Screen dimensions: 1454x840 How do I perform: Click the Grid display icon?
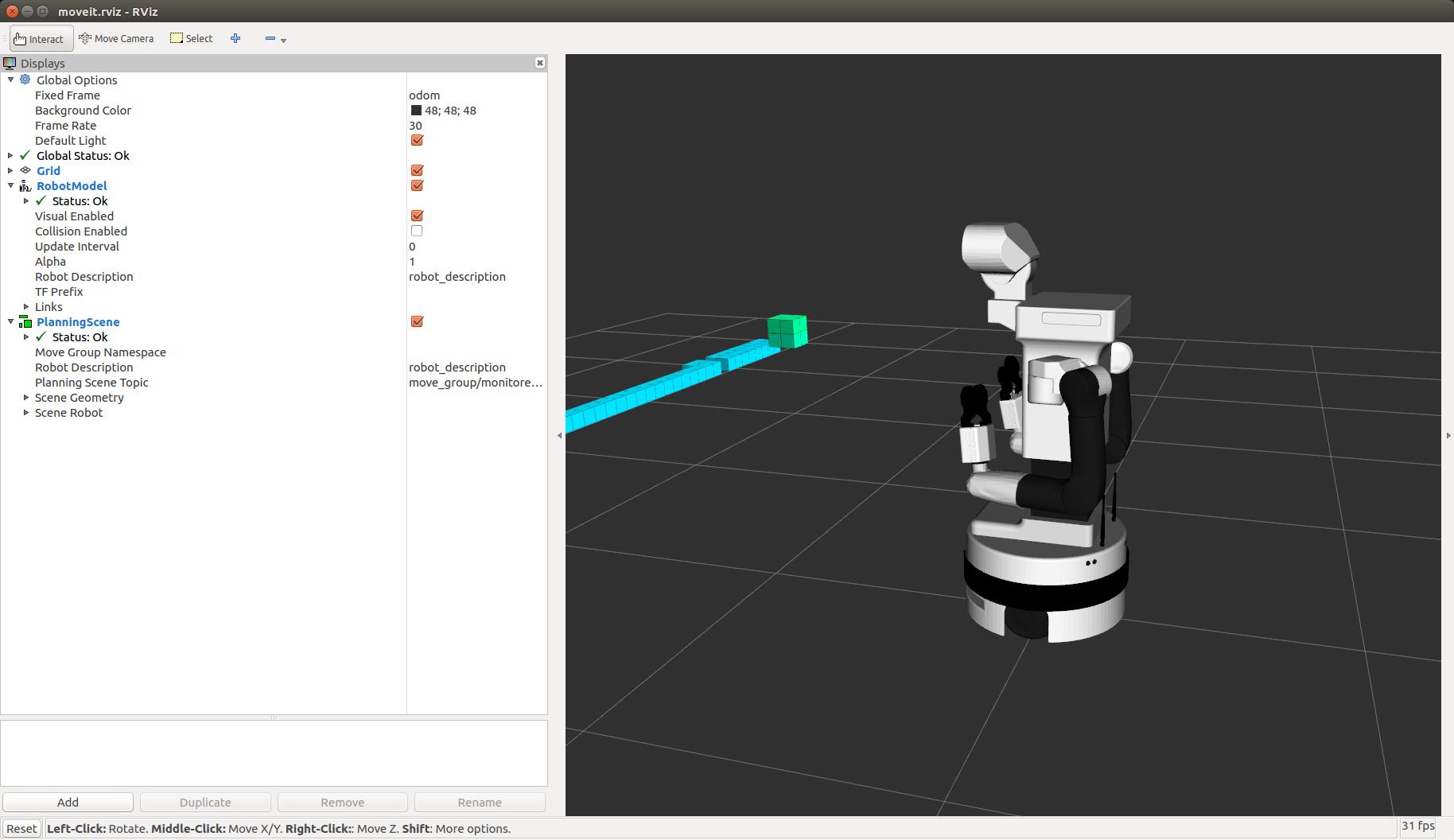[x=25, y=170]
